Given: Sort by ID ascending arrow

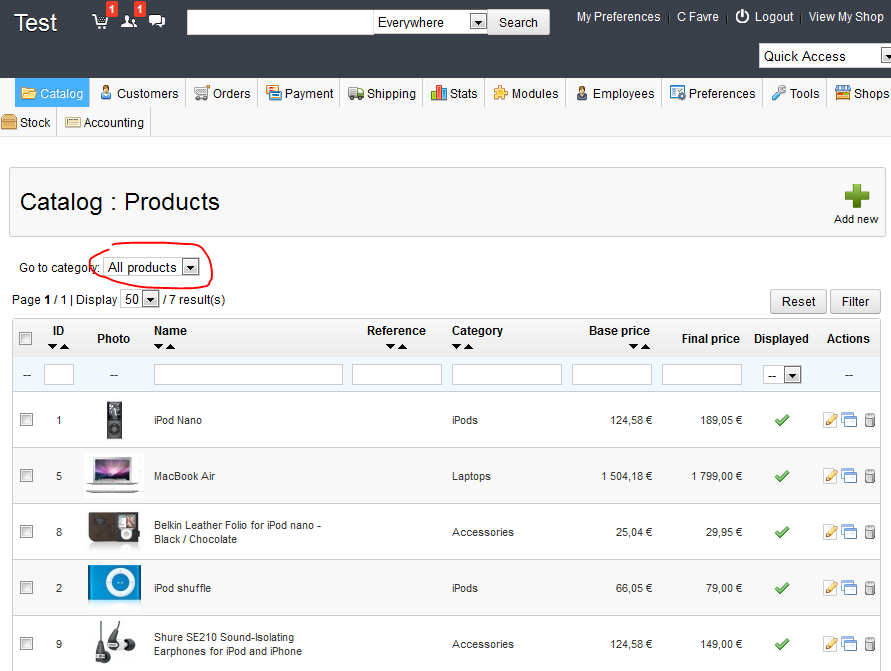Looking at the screenshot, I should [64, 347].
